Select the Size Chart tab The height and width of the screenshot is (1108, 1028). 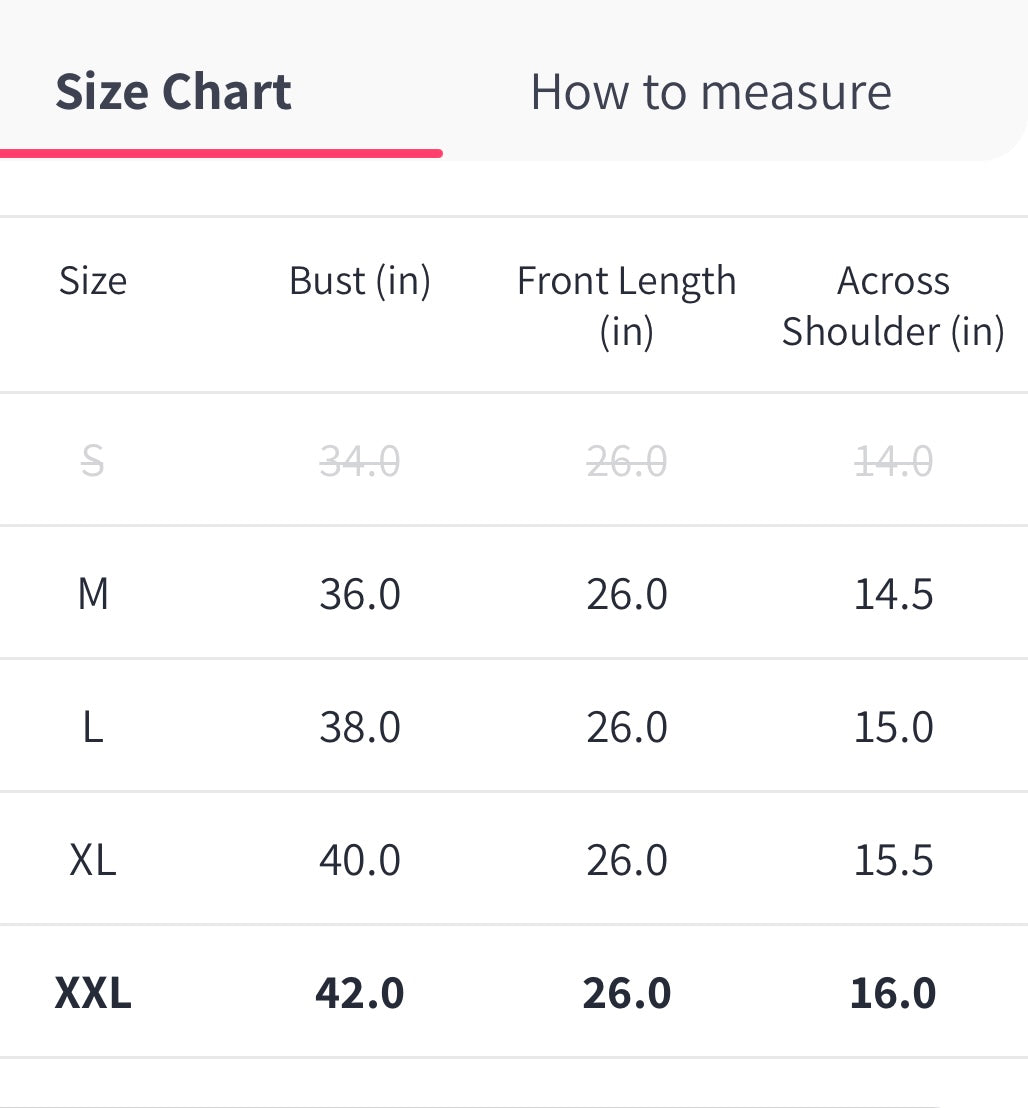pyautogui.click(x=173, y=92)
